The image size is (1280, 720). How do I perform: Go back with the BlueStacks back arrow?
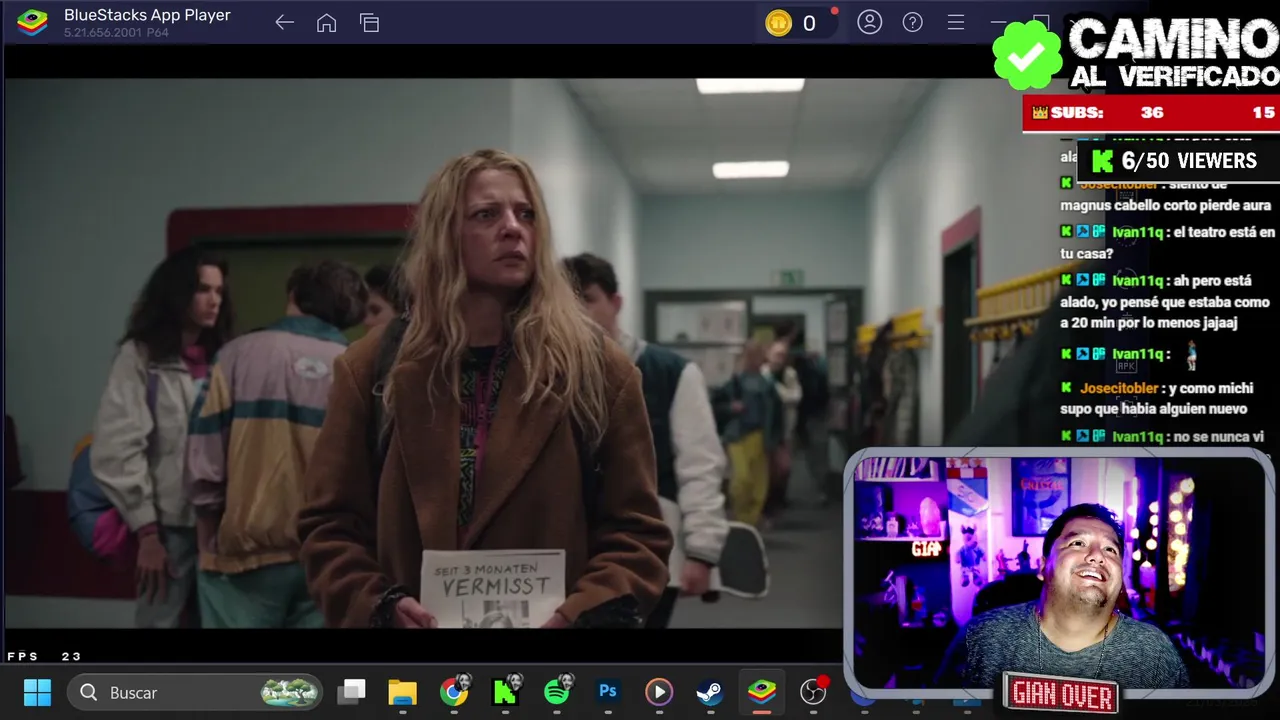click(285, 22)
